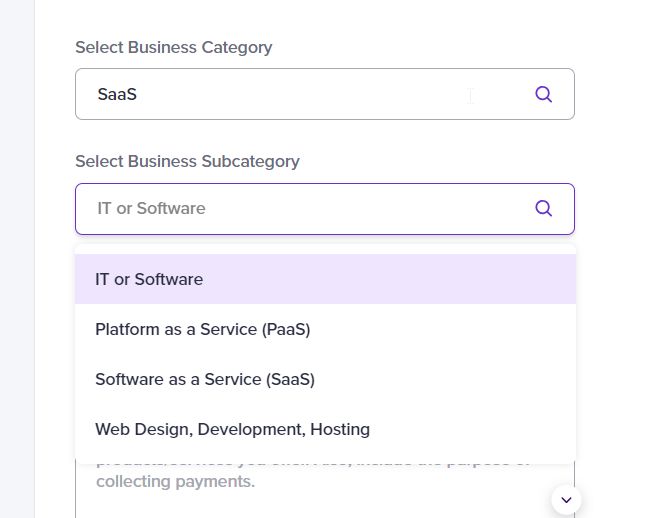This screenshot has width=648, height=518.
Task: Click the Business Category search magnifier icon
Action: (543, 94)
